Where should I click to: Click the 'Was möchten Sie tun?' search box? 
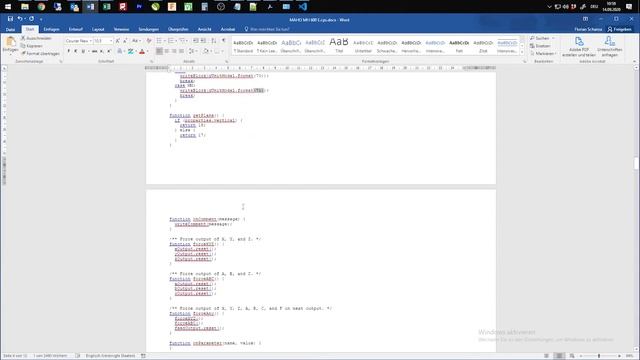pyautogui.click(x=267, y=29)
